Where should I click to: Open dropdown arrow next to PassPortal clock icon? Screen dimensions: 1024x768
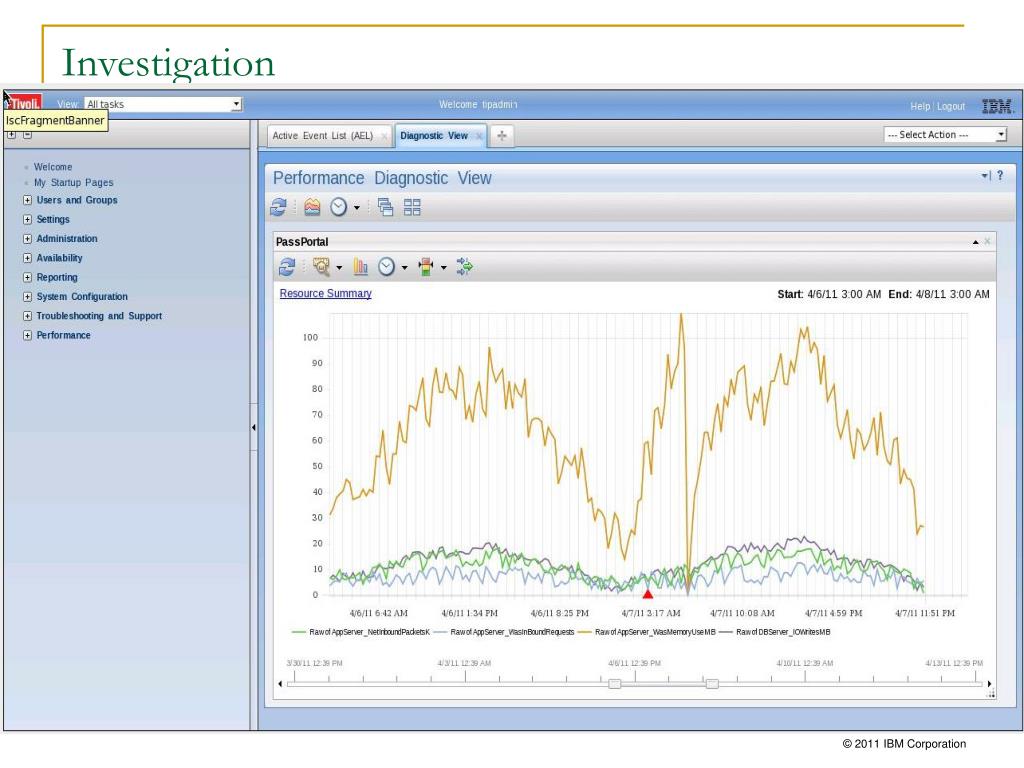404,267
